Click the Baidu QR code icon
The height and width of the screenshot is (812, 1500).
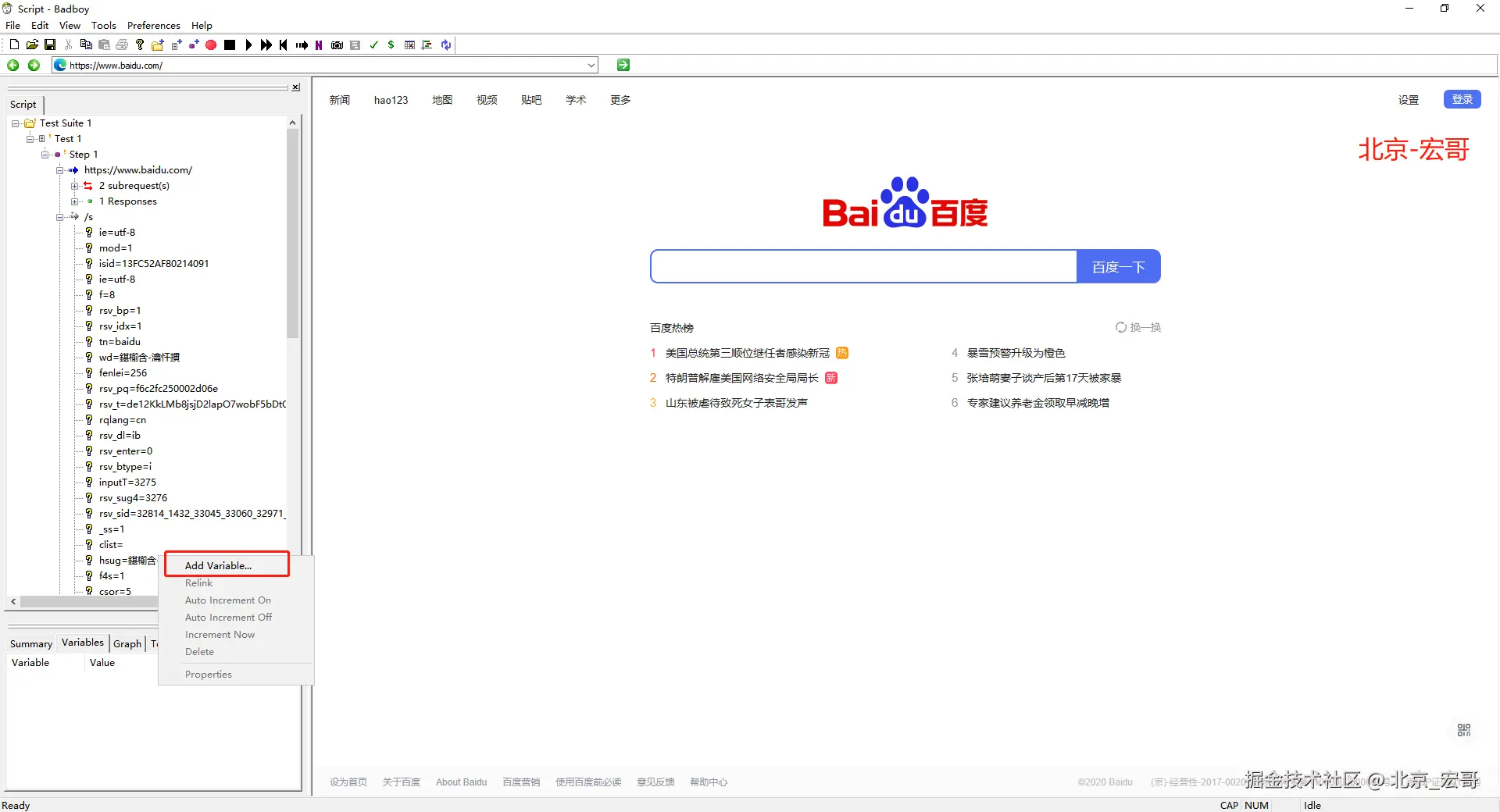1464,730
